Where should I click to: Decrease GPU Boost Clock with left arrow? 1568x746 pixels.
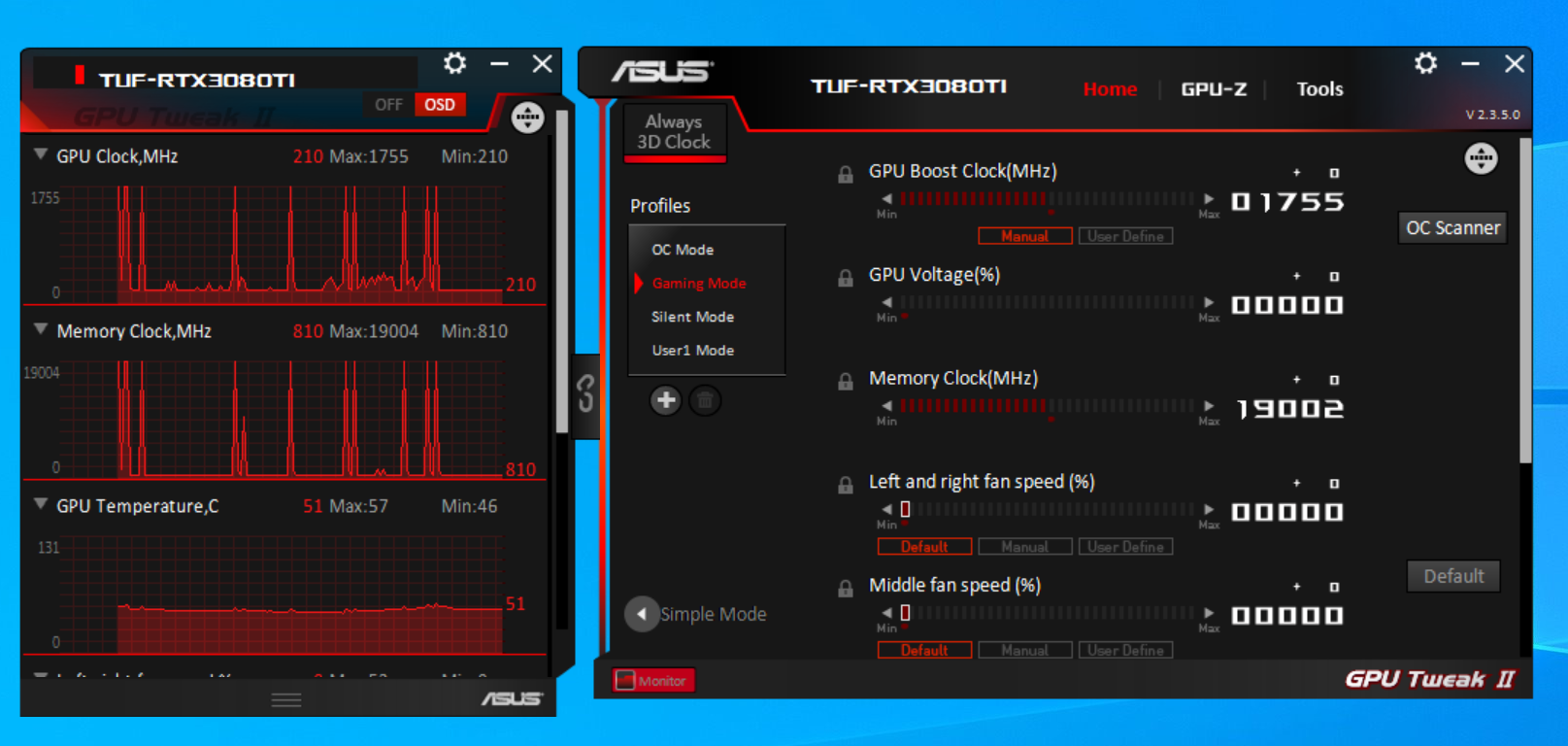pyautogui.click(x=886, y=198)
